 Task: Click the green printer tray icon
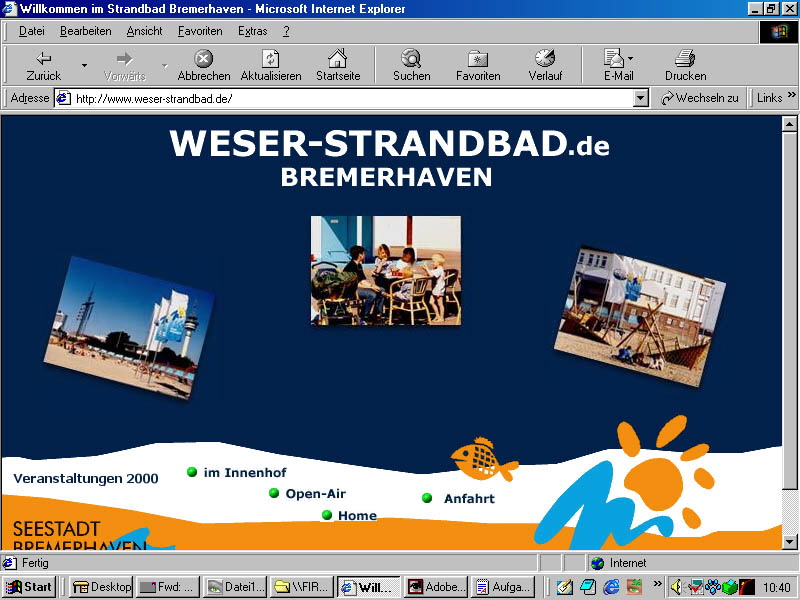tap(730, 587)
